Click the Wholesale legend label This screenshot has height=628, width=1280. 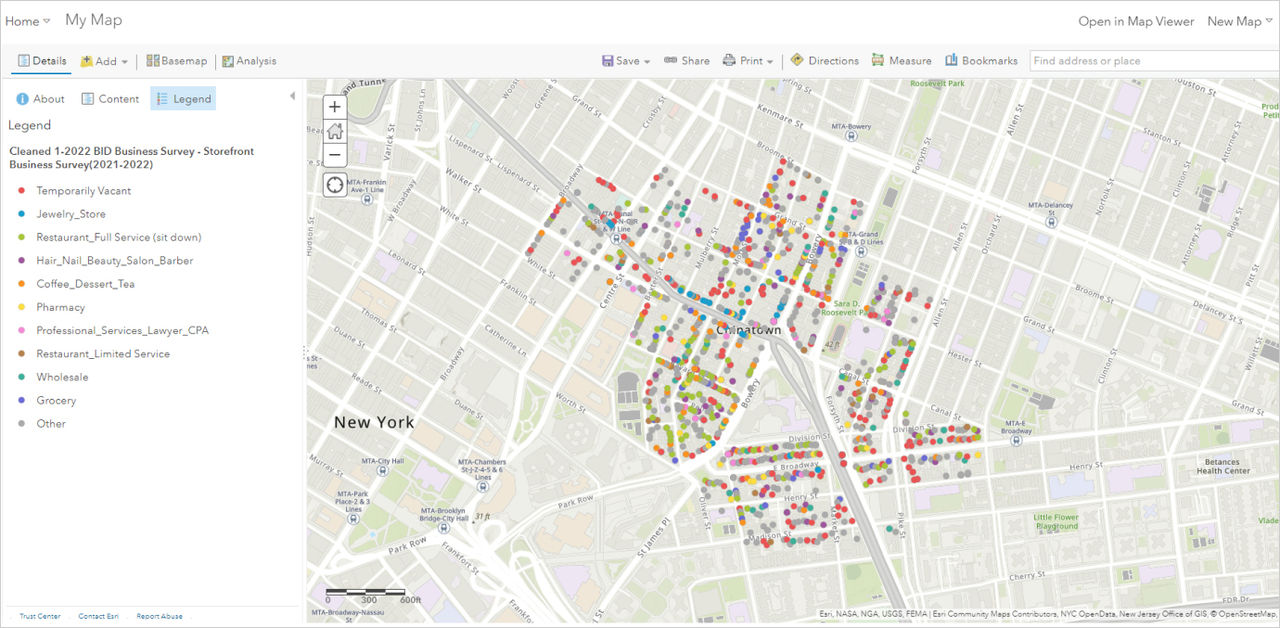coord(62,377)
